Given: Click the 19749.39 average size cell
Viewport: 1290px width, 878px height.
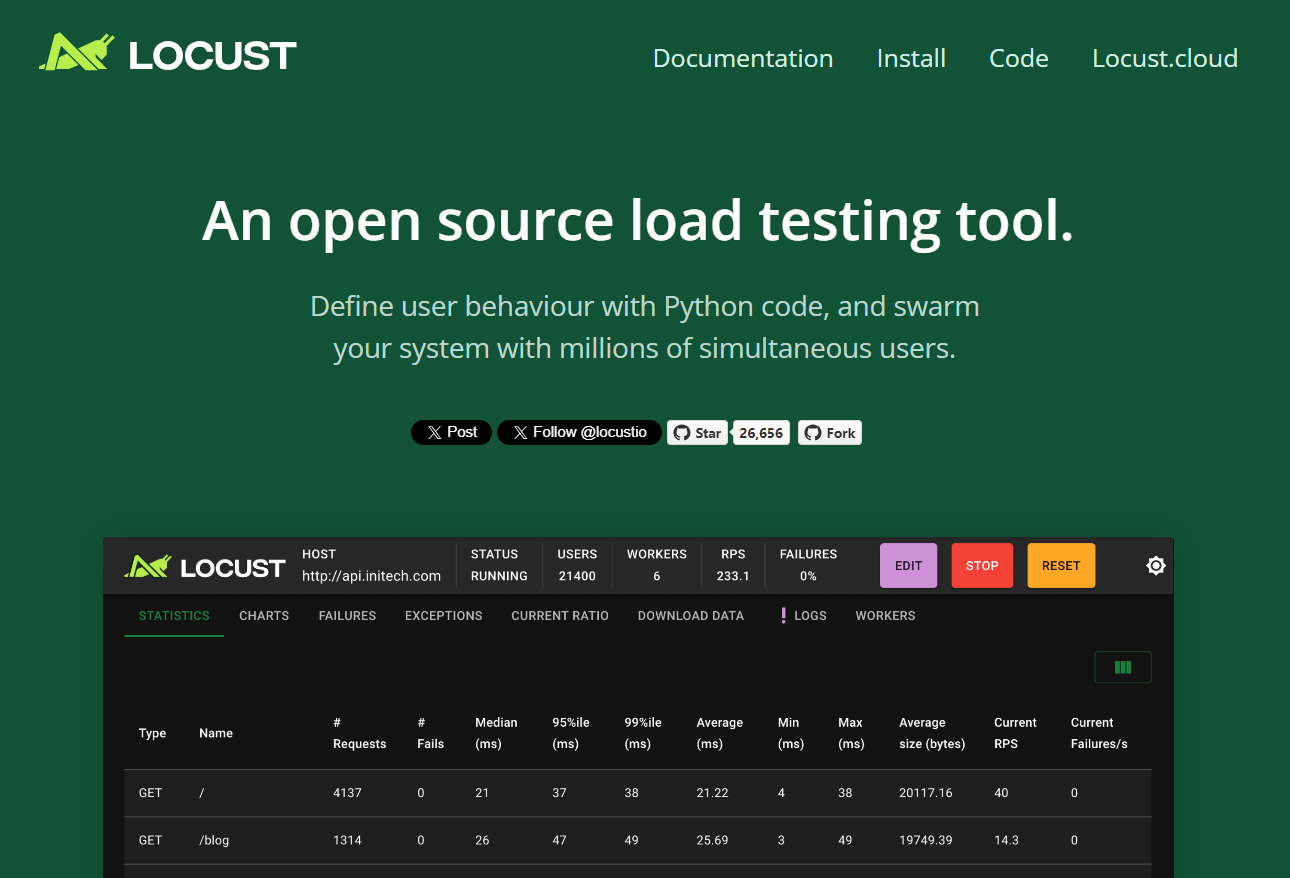Looking at the screenshot, I should [x=926, y=840].
